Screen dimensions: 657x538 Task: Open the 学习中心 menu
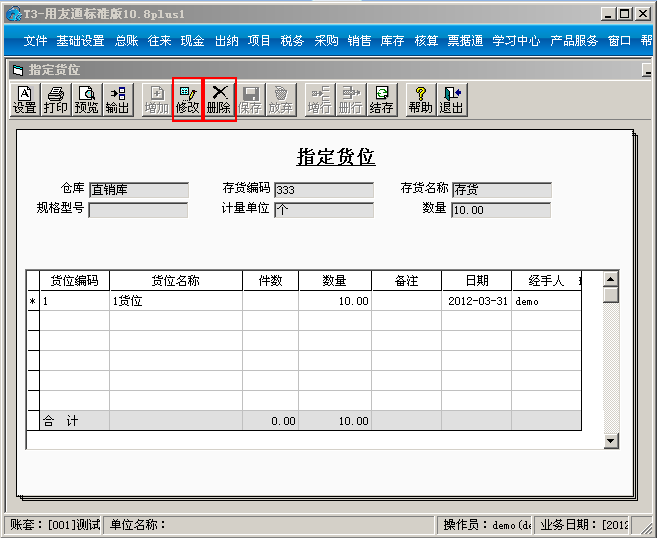(x=516, y=41)
